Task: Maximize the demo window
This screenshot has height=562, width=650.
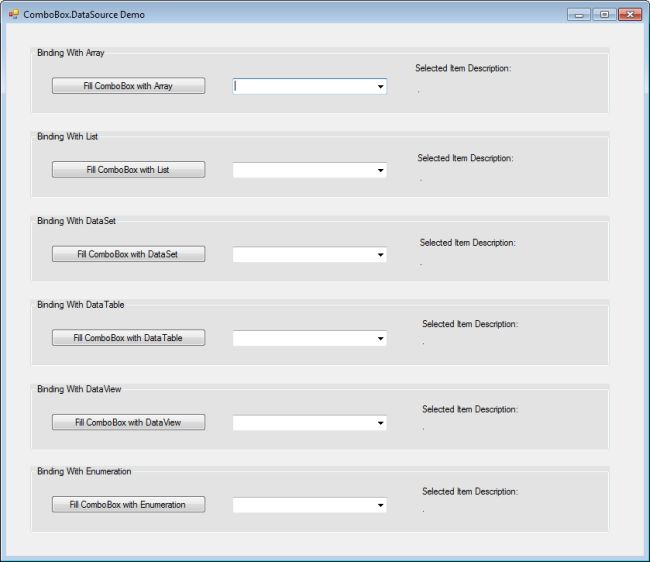Action: pyautogui.click(x=604, y=14)
